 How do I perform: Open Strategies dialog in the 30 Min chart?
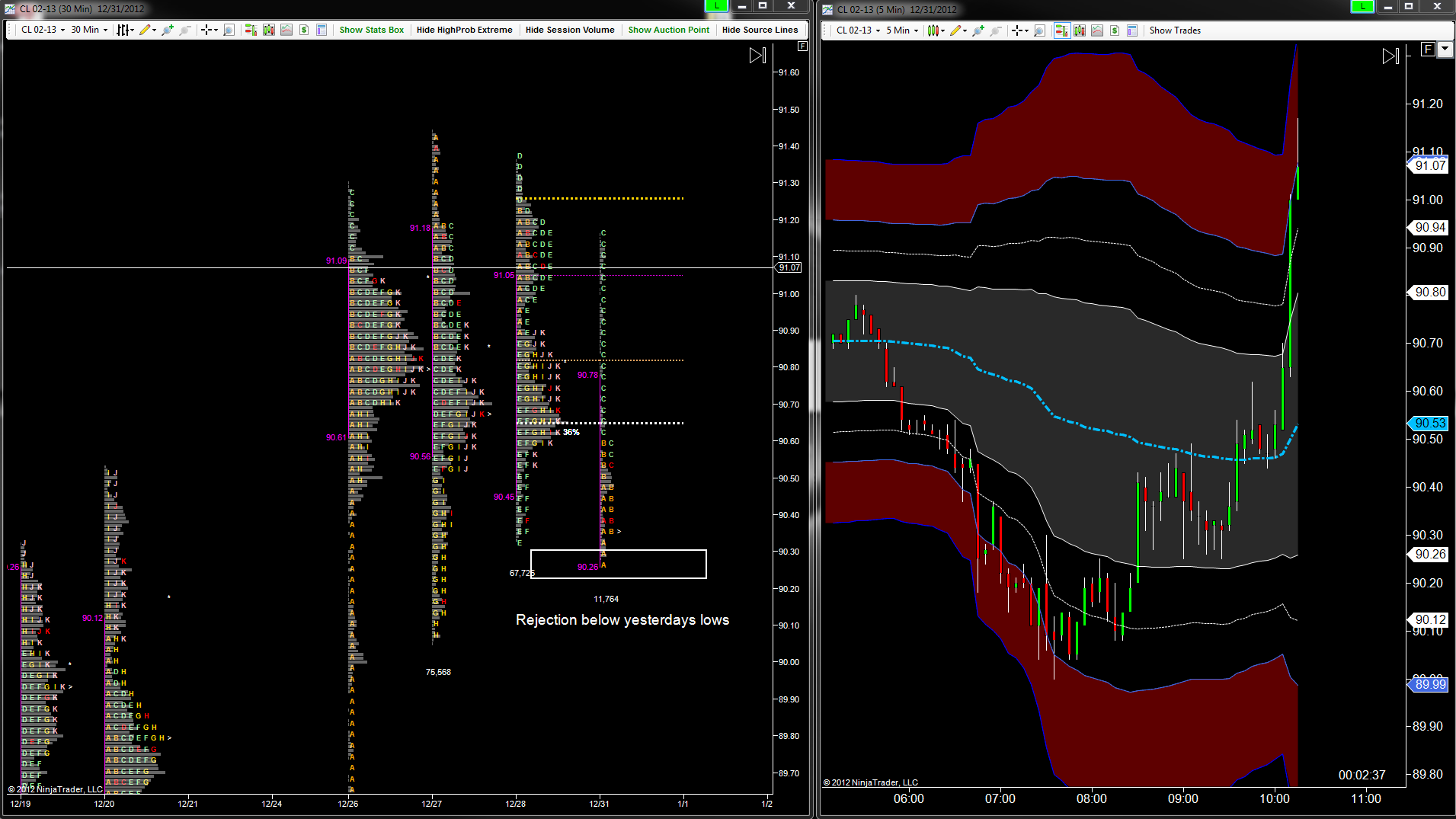coord(304,30)
